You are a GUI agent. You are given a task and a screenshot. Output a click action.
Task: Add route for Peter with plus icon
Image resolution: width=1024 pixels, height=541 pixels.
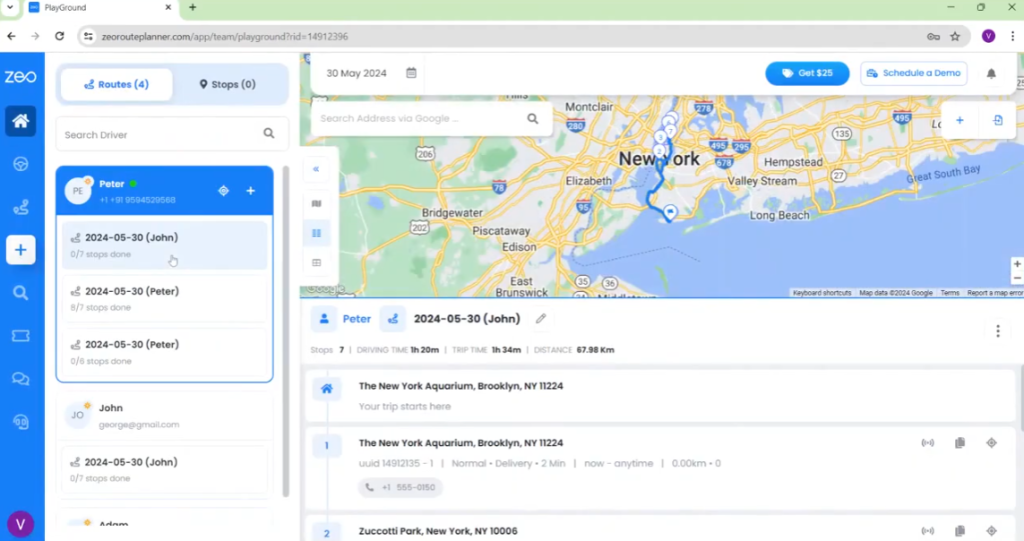251,191
